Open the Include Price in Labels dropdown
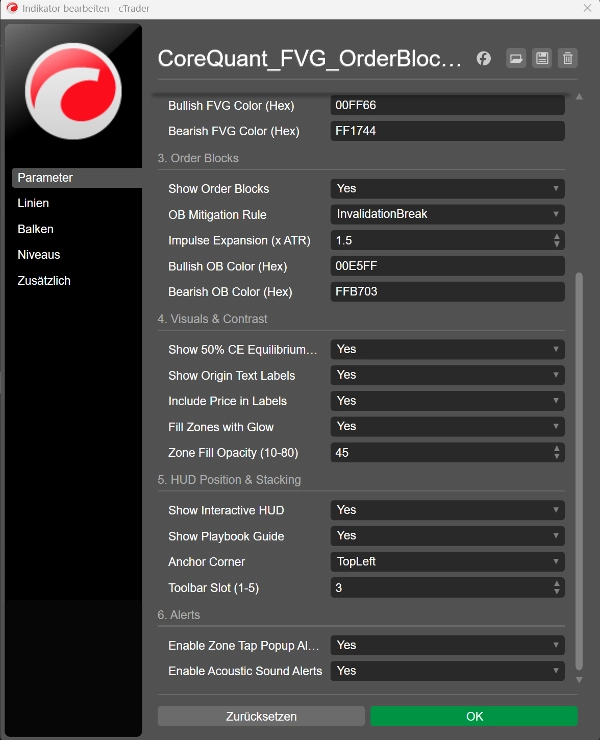Image resolution: width=600 pixels, height=740 pixels. point(448,401)
